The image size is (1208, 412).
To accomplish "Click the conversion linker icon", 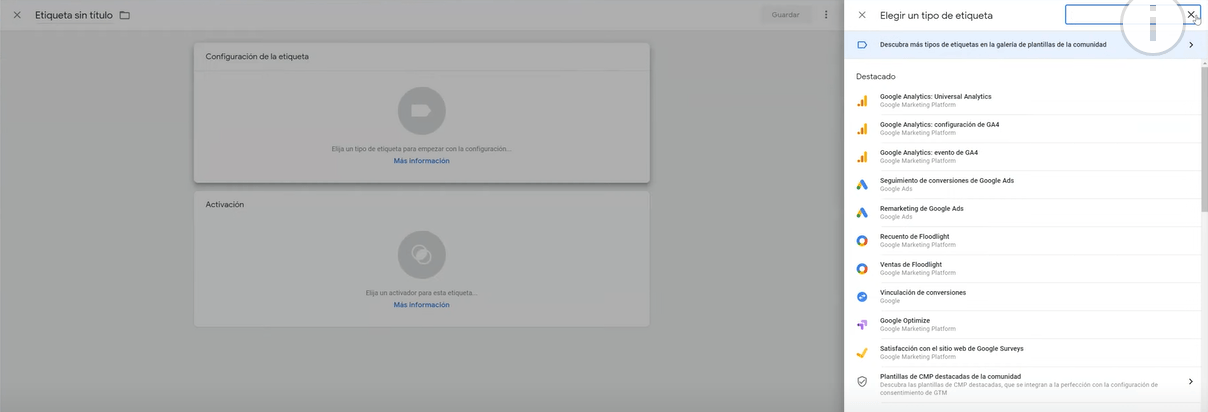I will (x=862, y=297).
